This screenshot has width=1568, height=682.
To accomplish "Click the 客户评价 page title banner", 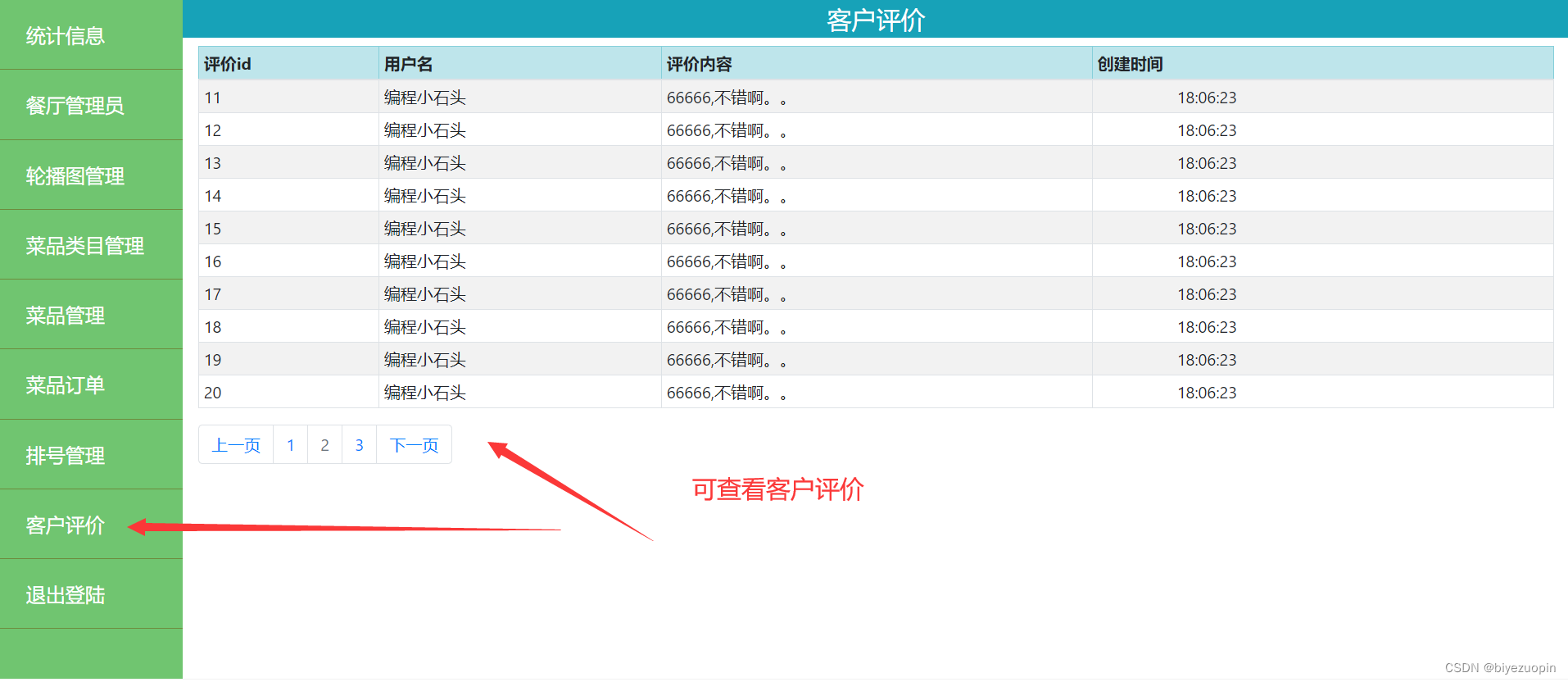I will point(875,19).
